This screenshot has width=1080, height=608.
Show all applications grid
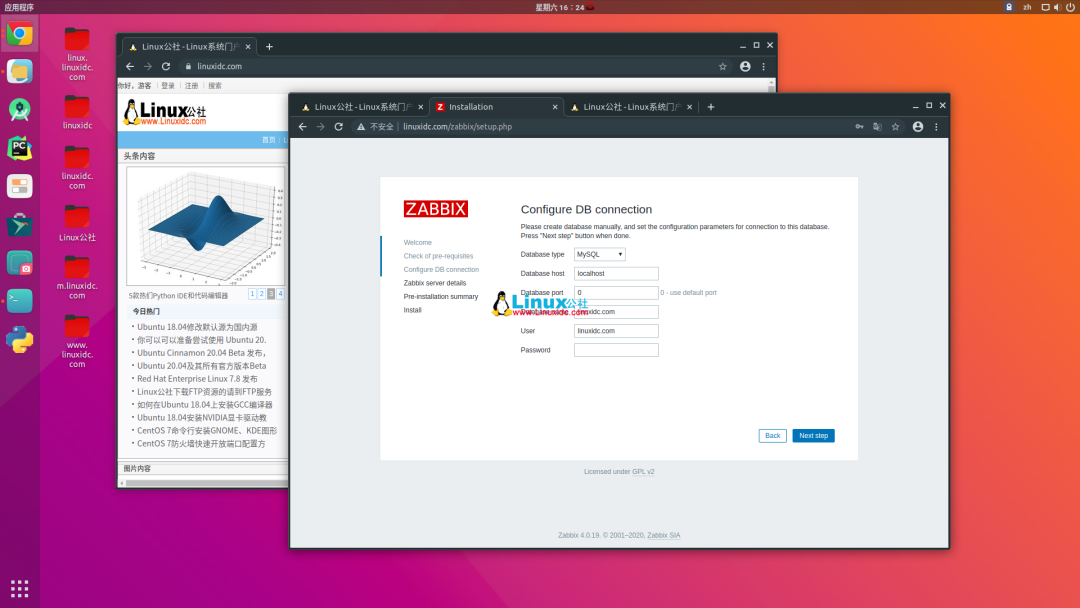tap(19, 589)
